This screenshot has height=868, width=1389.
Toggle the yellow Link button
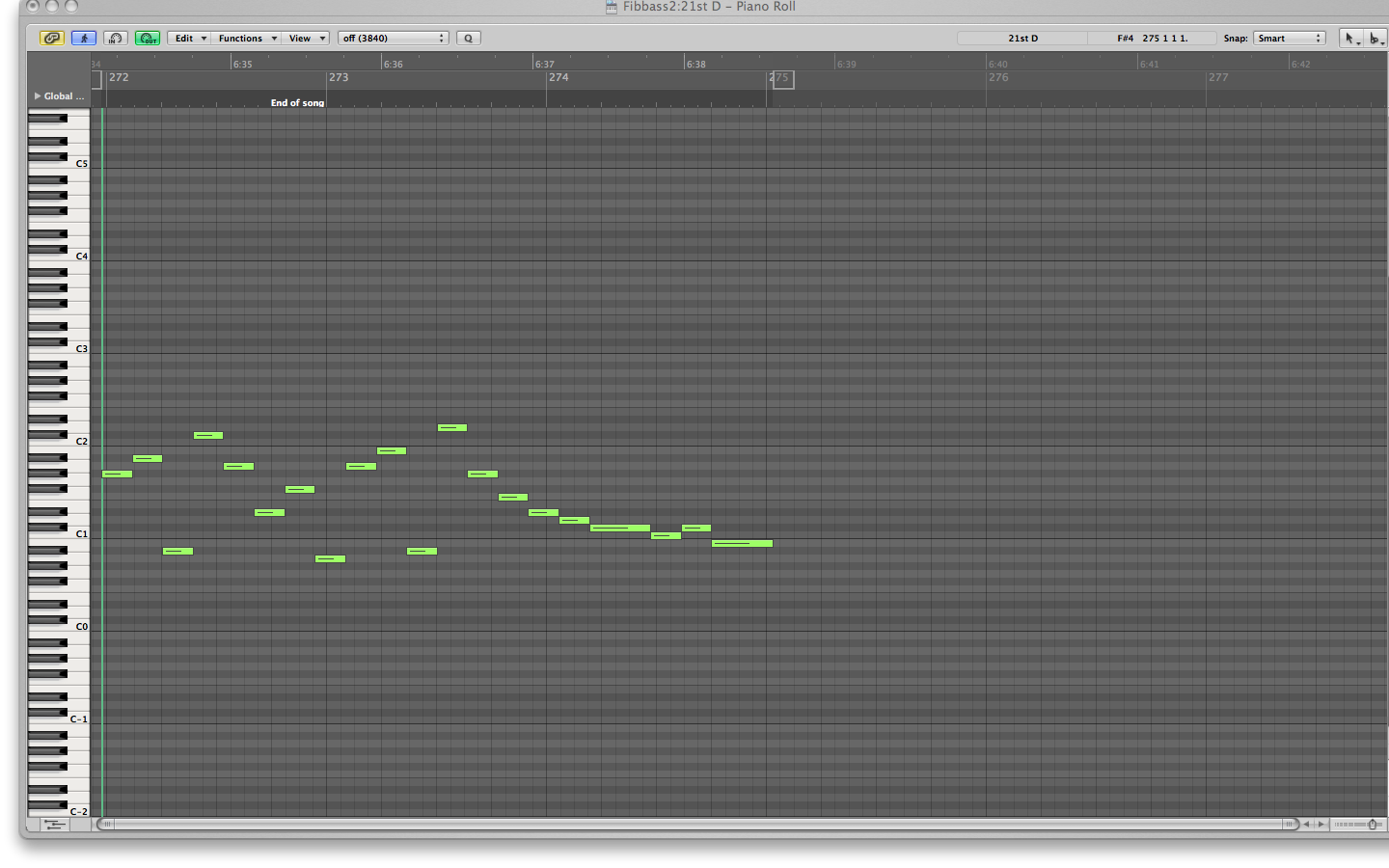point(51,39)
